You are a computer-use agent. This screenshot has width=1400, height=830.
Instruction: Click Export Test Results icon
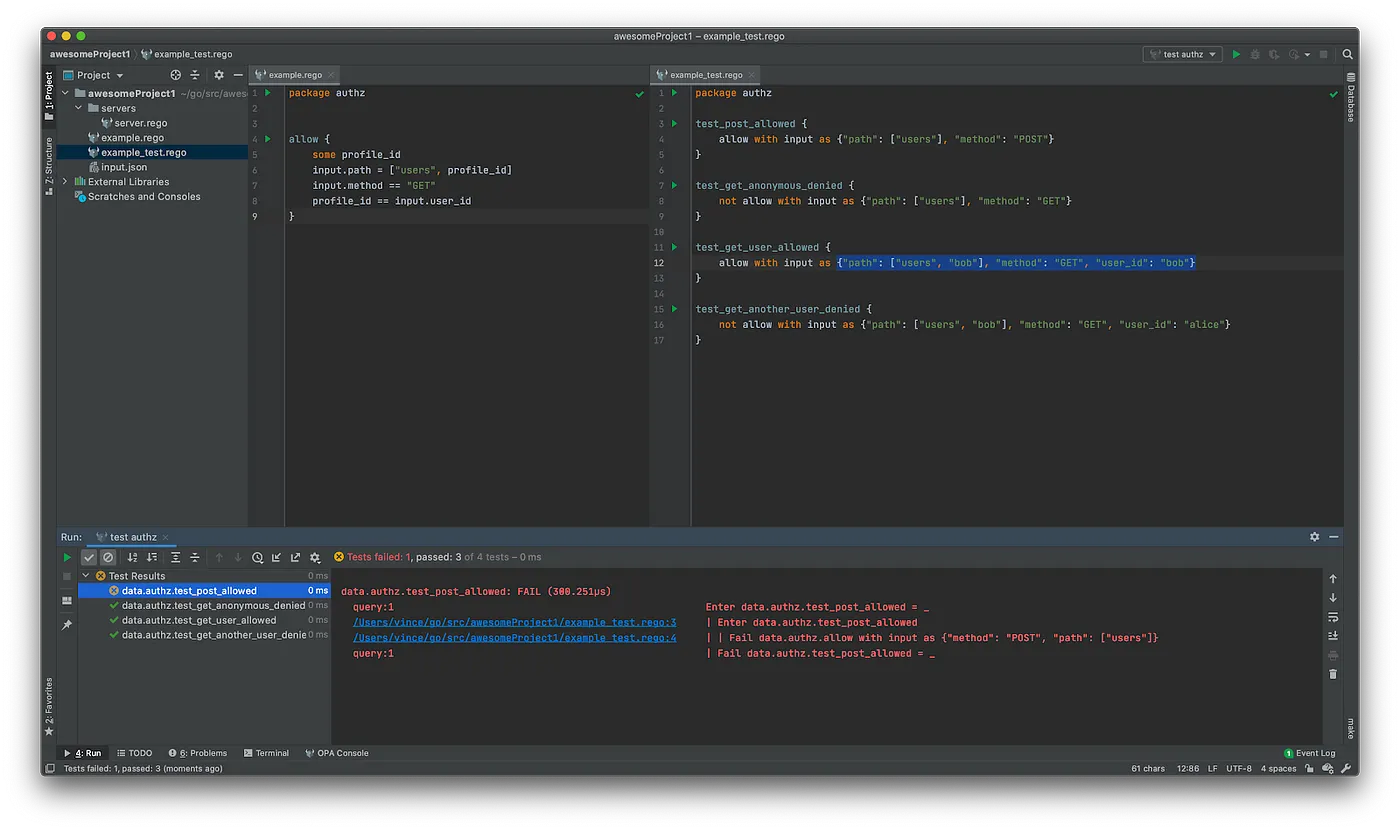(x=296, y=558)
